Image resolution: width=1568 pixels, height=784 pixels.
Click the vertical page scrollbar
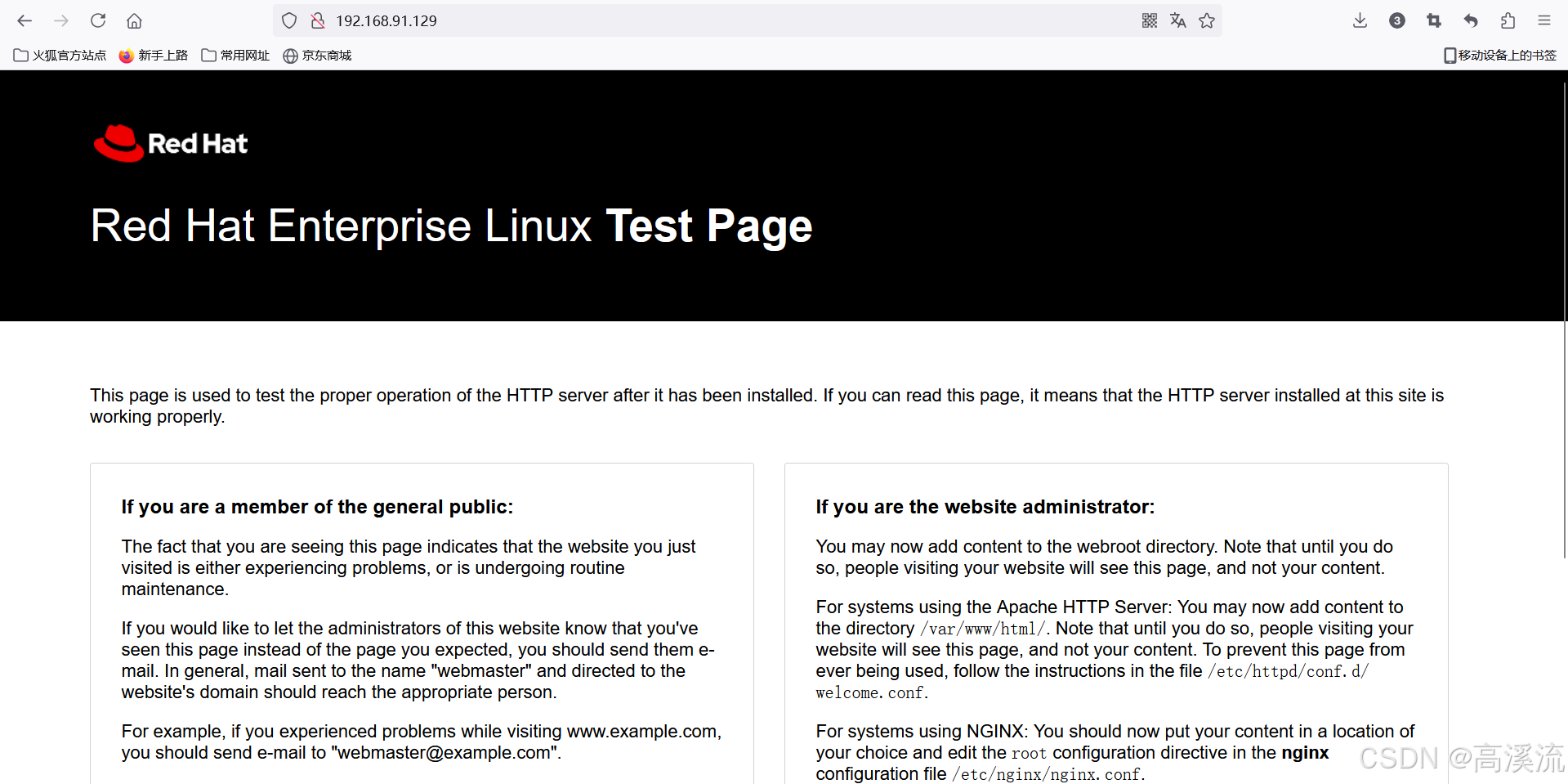coord(1565,319)
